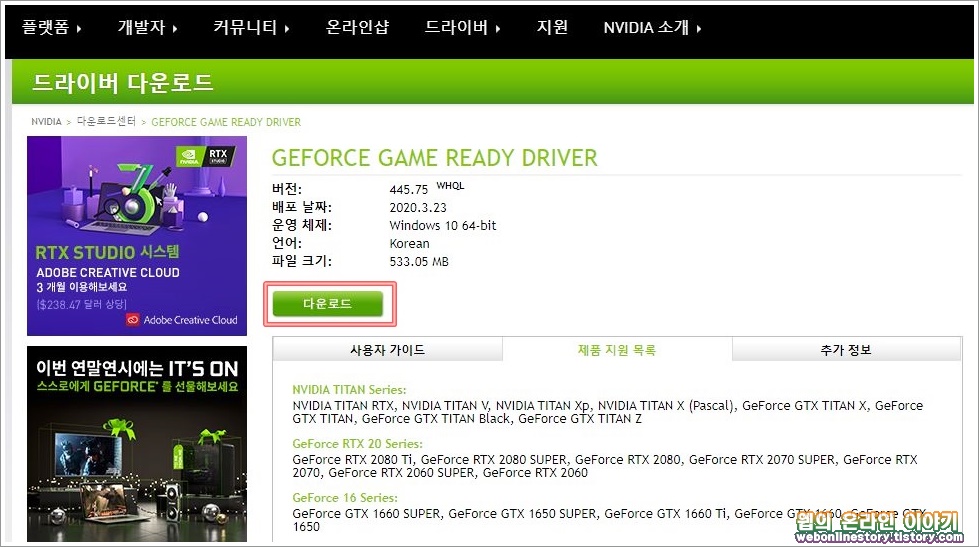
Task: Open the RTX Studio Adobe Creative Cloud banner
Action: [137, 235]
